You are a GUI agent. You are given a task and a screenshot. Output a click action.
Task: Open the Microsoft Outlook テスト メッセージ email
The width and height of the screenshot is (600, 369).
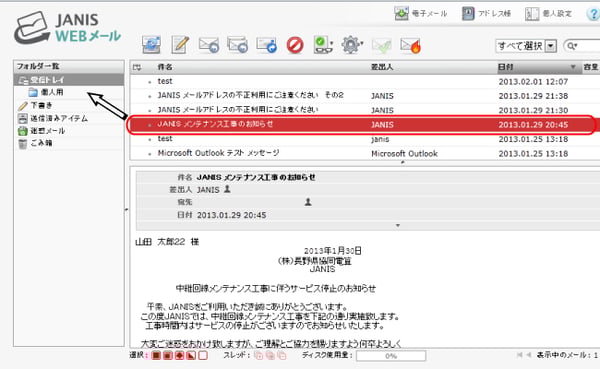218,153
